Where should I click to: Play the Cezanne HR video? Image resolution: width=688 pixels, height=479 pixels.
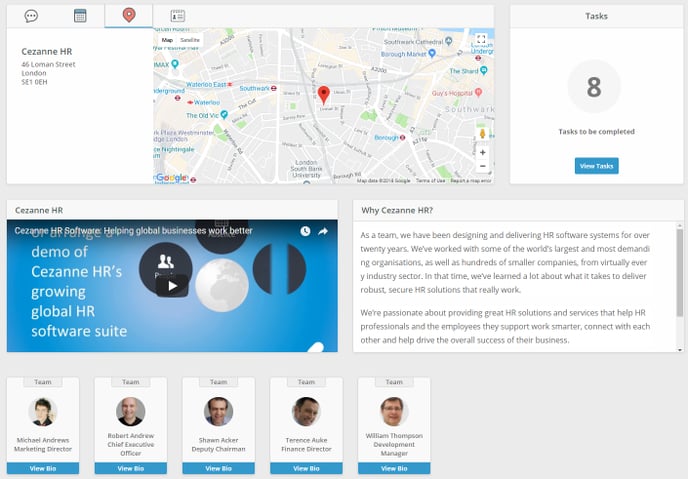coord(172,286)
